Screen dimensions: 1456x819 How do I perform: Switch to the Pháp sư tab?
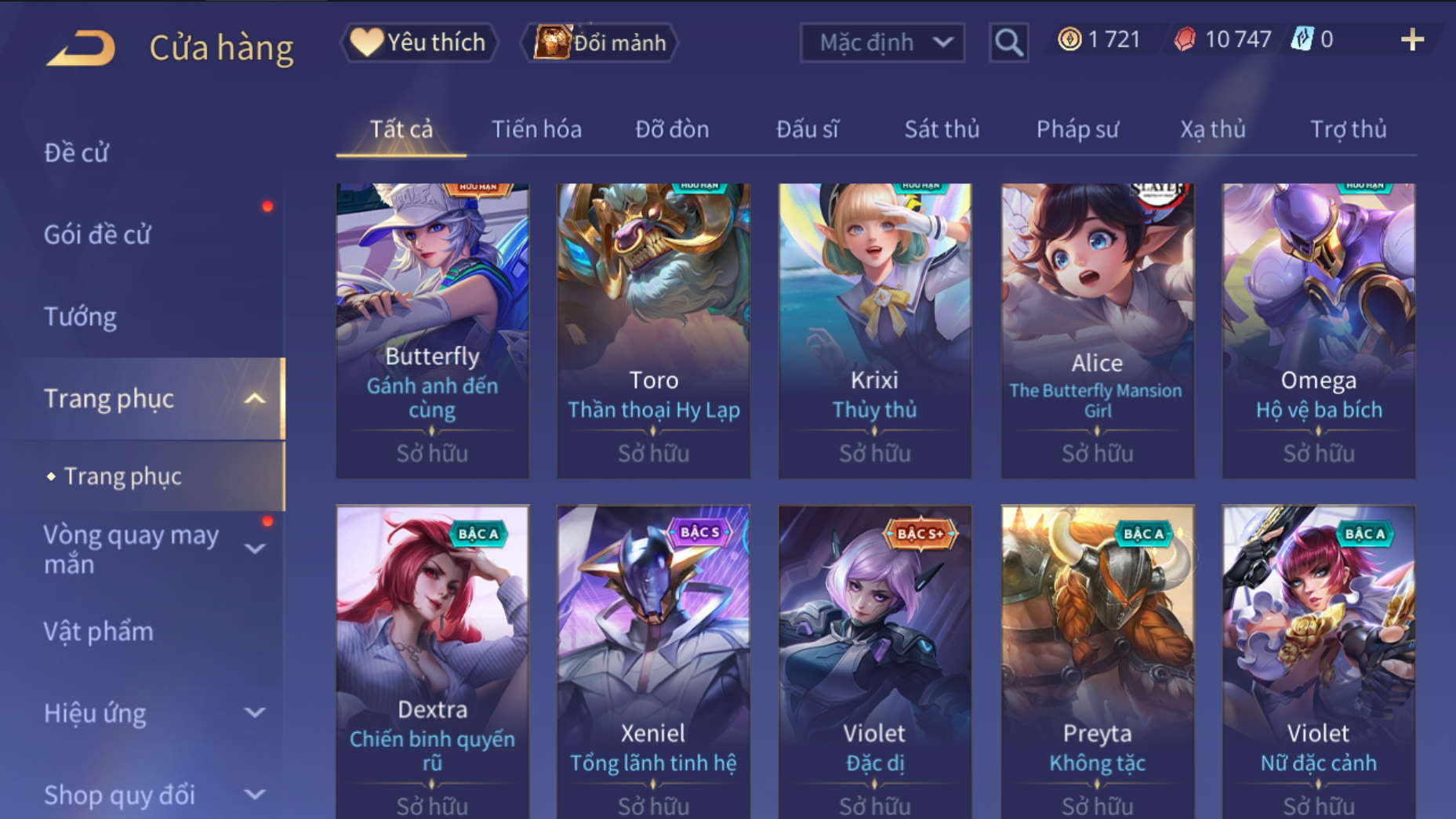coord(1077,129)
